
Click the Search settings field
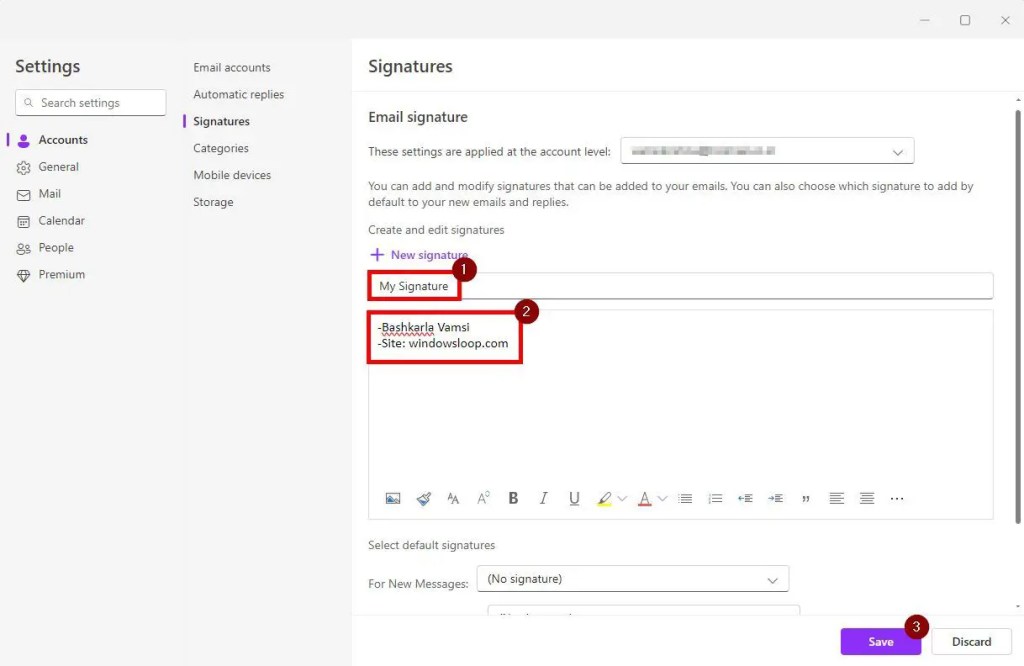[90, 102]
